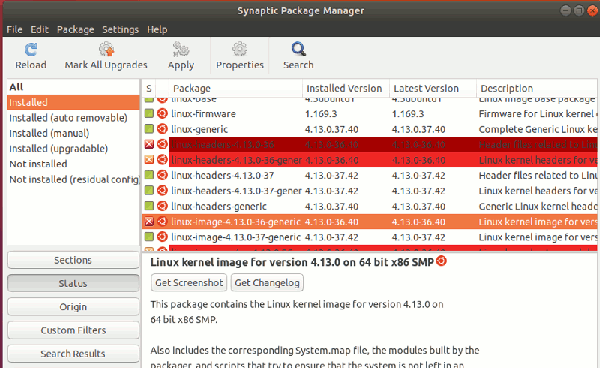Click the Apply toolbar icon
The width and height of the screenshot is (600, 368).
[x=181, y=49]
